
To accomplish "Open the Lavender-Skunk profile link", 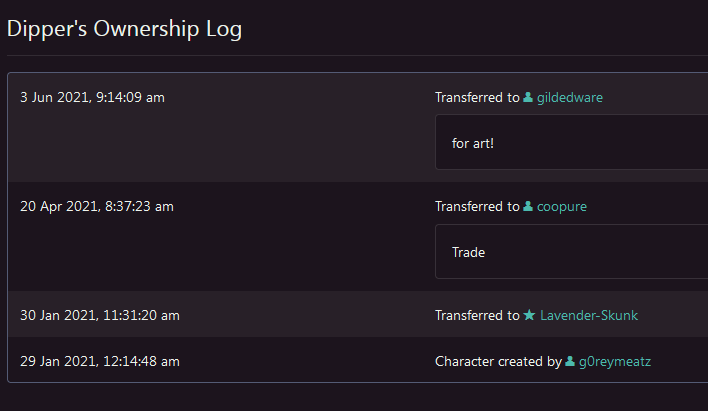I will point(588,316).
